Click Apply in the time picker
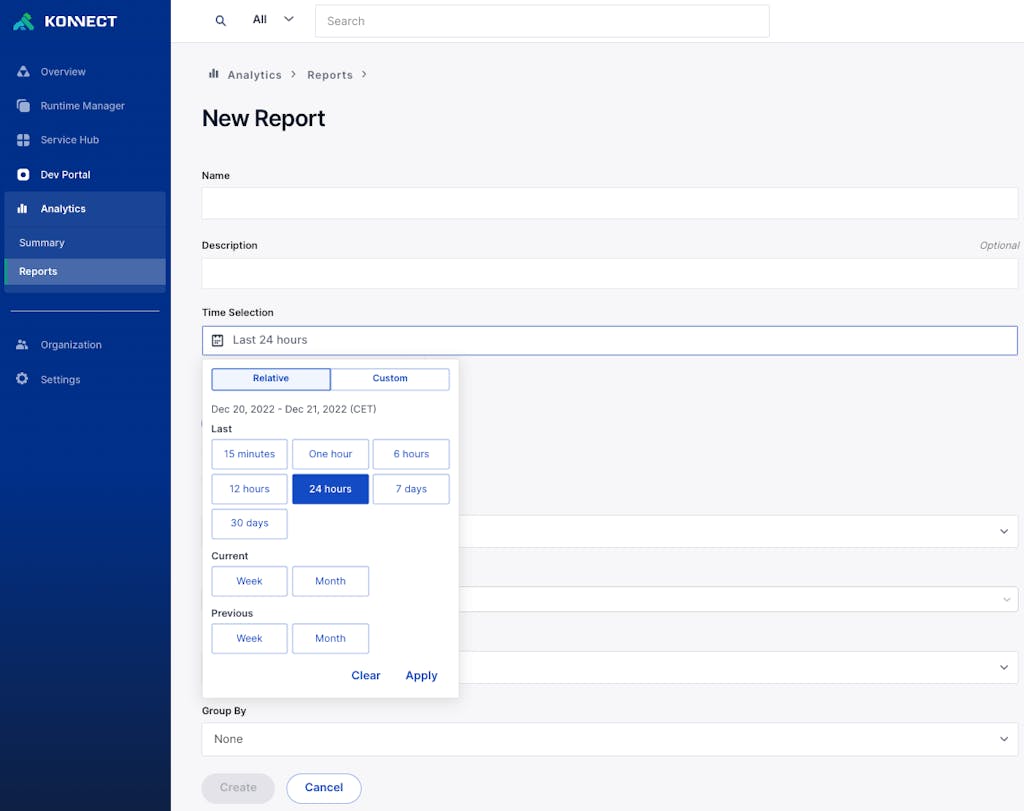This screenshot has height=811, width=1024. [x=421, y=676]
